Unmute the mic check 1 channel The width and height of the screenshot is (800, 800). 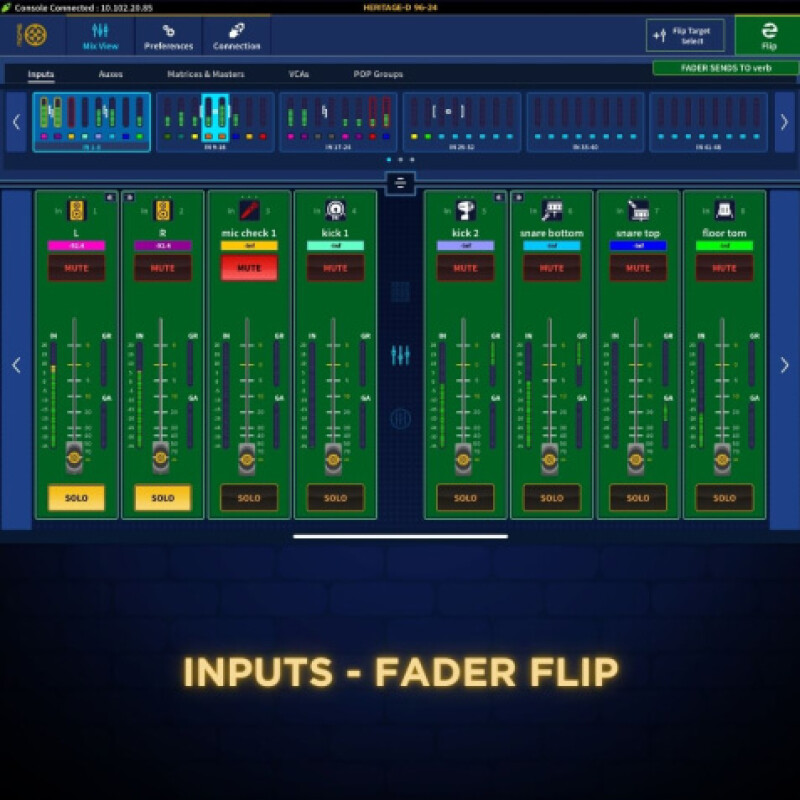(249, 268)
